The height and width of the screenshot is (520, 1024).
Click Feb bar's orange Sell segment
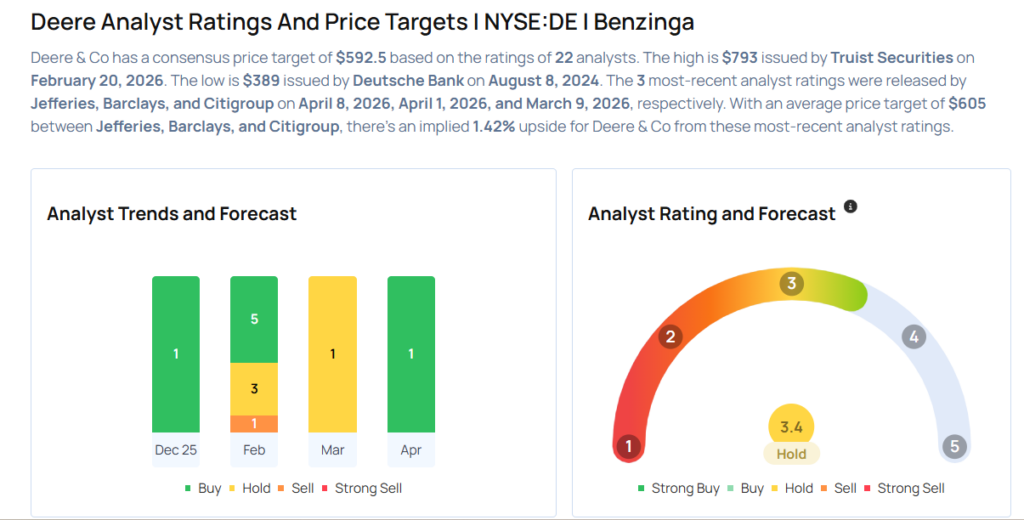pos(254,423)
